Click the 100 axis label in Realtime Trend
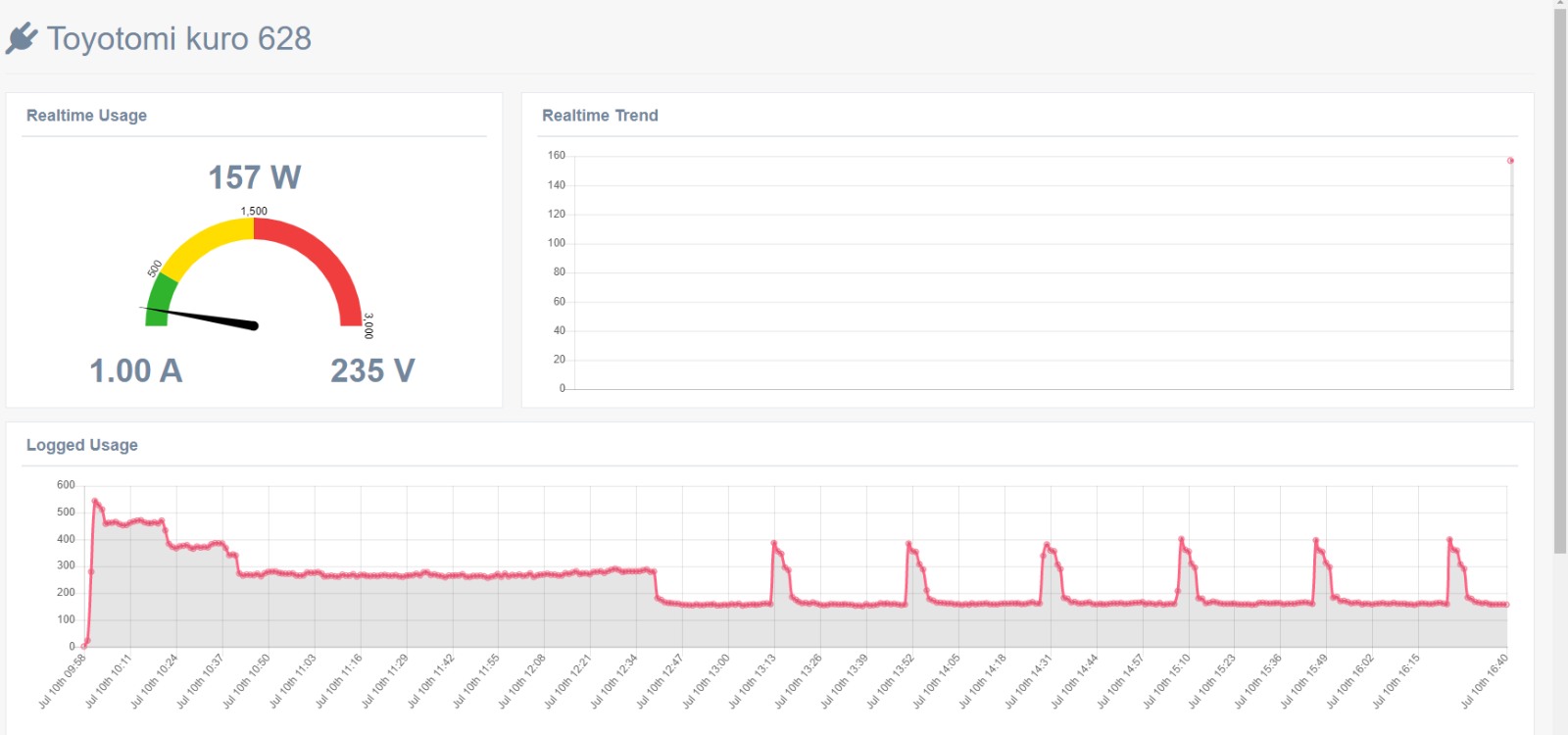Screen dimensions: 1568x735 [557, 243]
